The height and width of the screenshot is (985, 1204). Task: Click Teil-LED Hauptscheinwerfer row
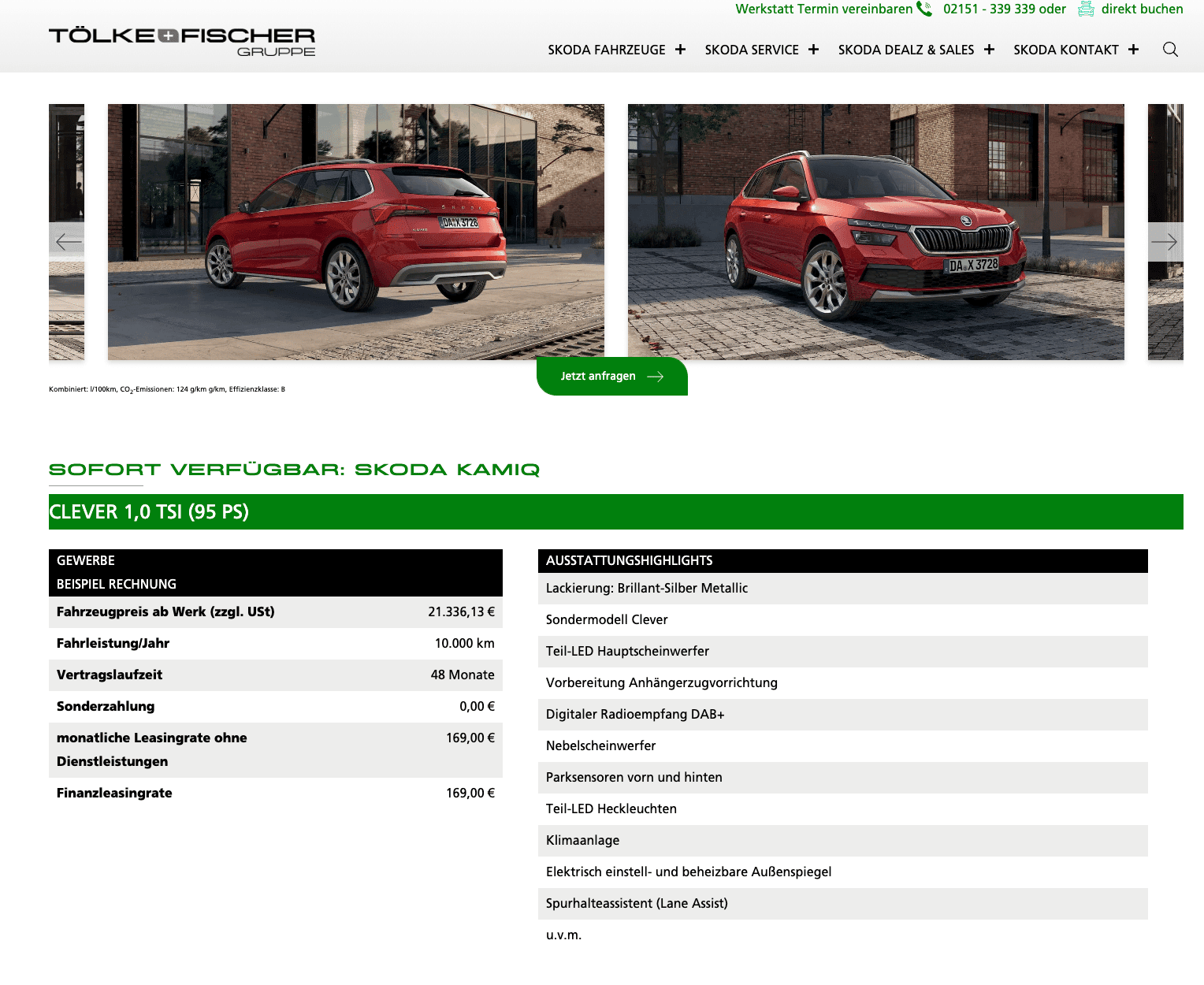coord(842,652)
